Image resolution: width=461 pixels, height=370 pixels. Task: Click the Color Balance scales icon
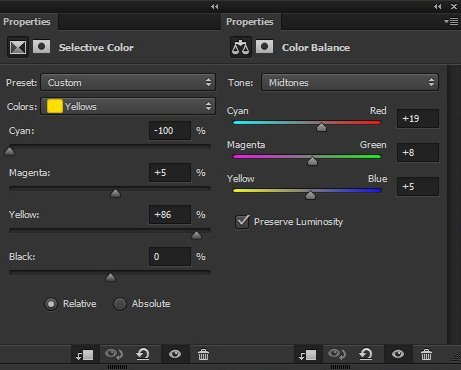pyautogui.click(x=241, y=47)
